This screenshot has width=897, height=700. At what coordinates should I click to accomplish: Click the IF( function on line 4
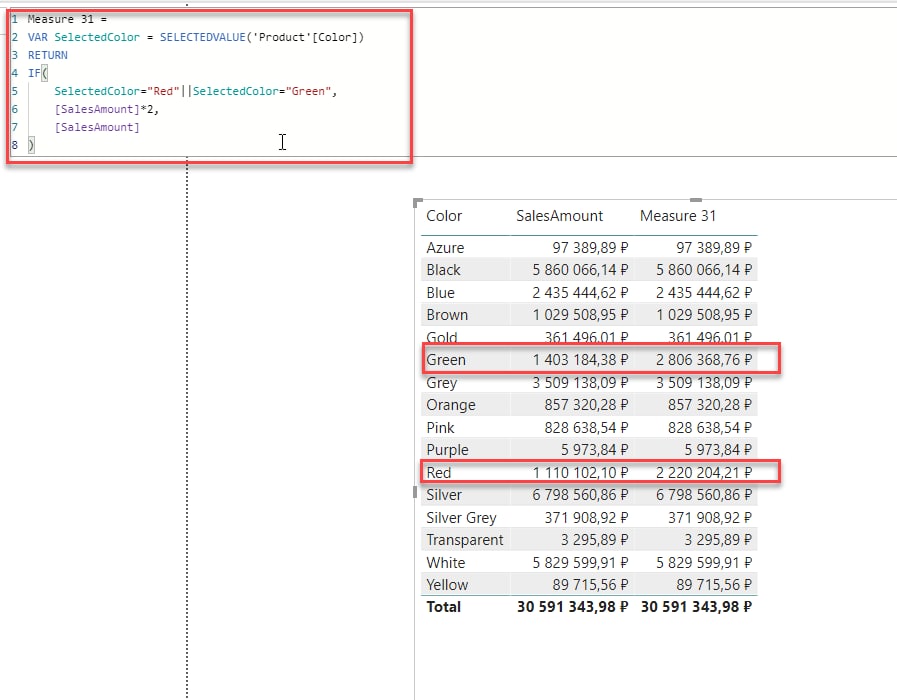[38, 73]
